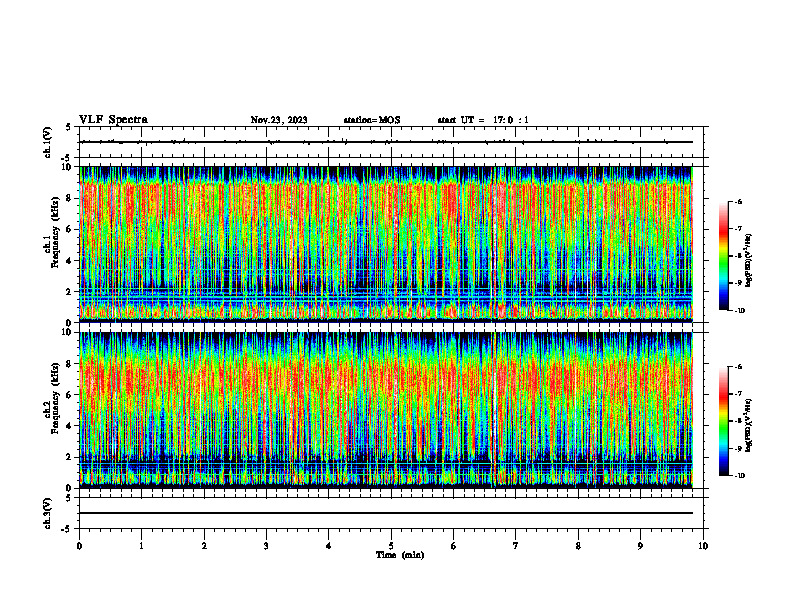This screenshot has width=792, height=612.
Task: Click inside the ch.1 spectrogram panel
Action: (x=386, y=244)
